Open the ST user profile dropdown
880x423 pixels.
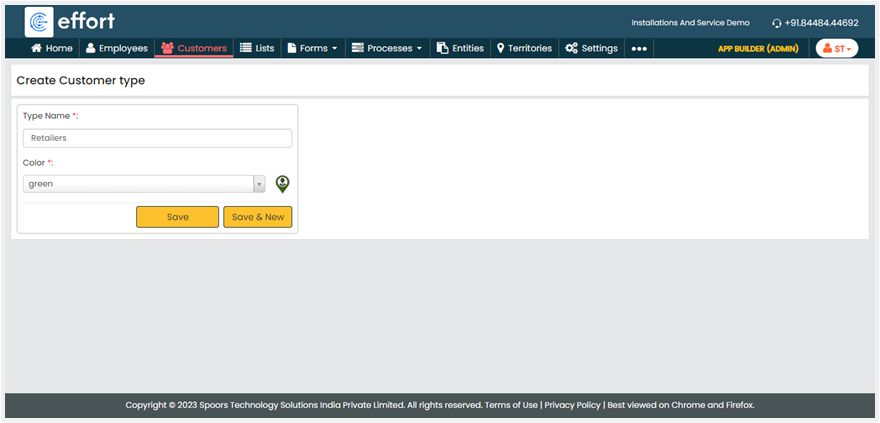click(x=836, y=48)
